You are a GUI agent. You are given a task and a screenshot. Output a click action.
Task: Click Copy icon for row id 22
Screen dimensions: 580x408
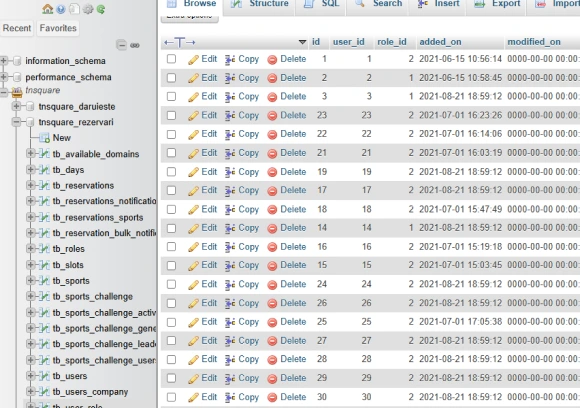click(230, 134)
